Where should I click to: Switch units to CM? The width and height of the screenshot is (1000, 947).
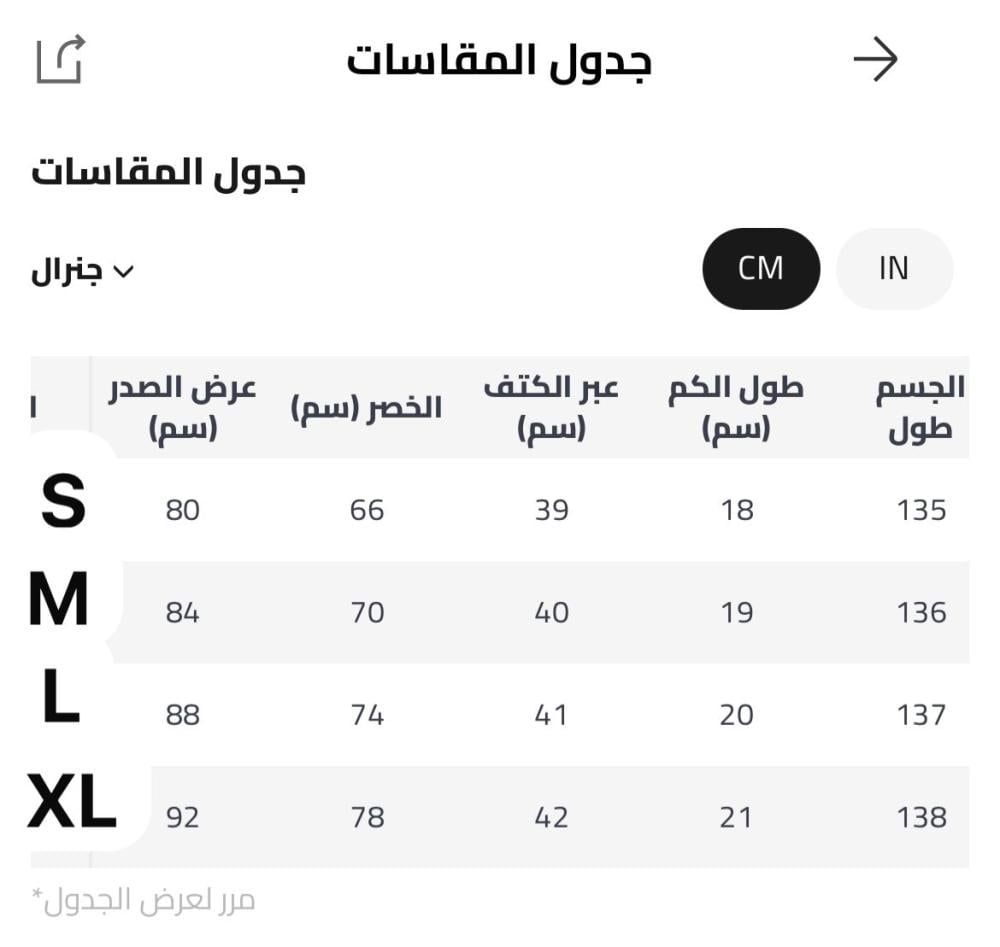(x=761, y=269)
